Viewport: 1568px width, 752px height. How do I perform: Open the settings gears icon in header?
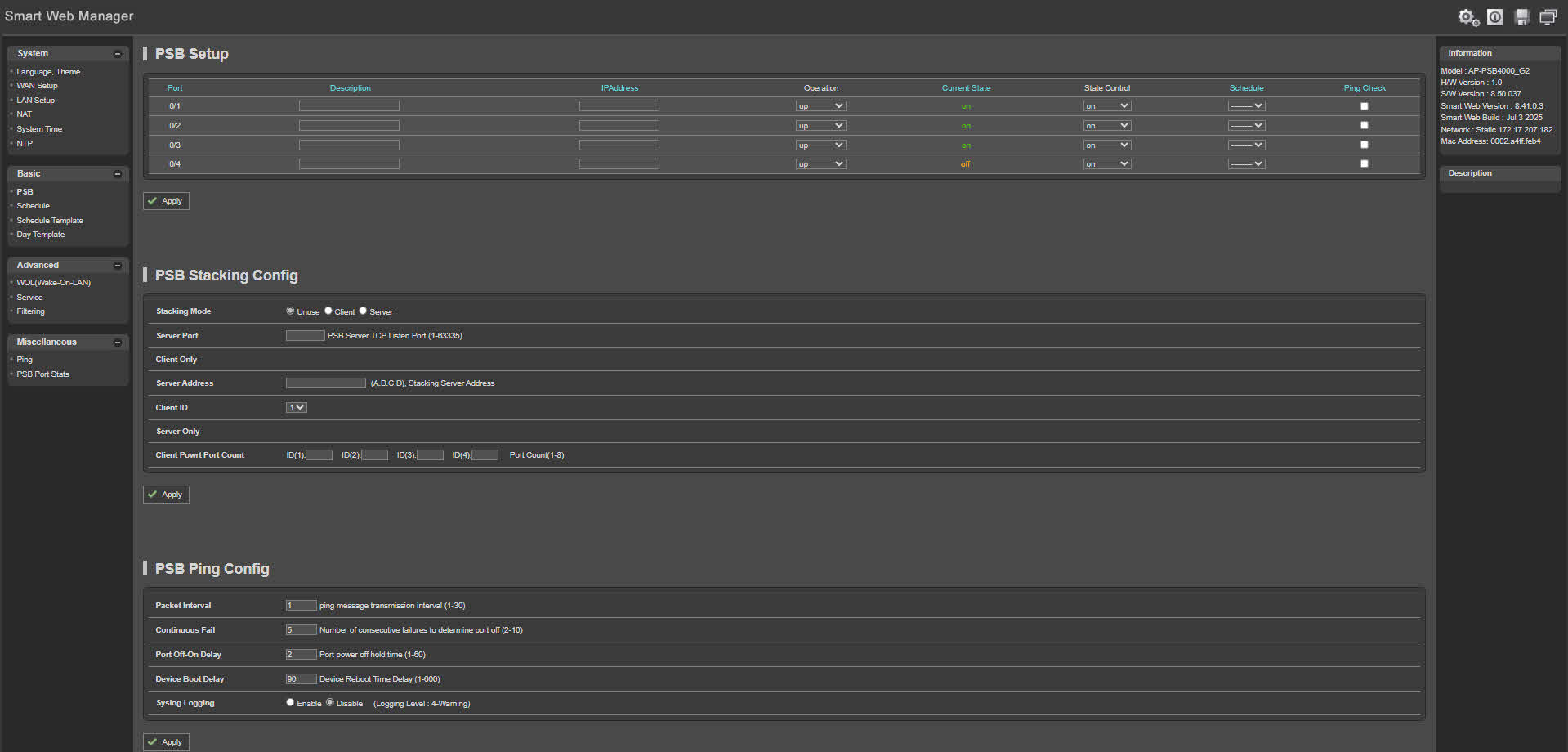click(1467, 17)
